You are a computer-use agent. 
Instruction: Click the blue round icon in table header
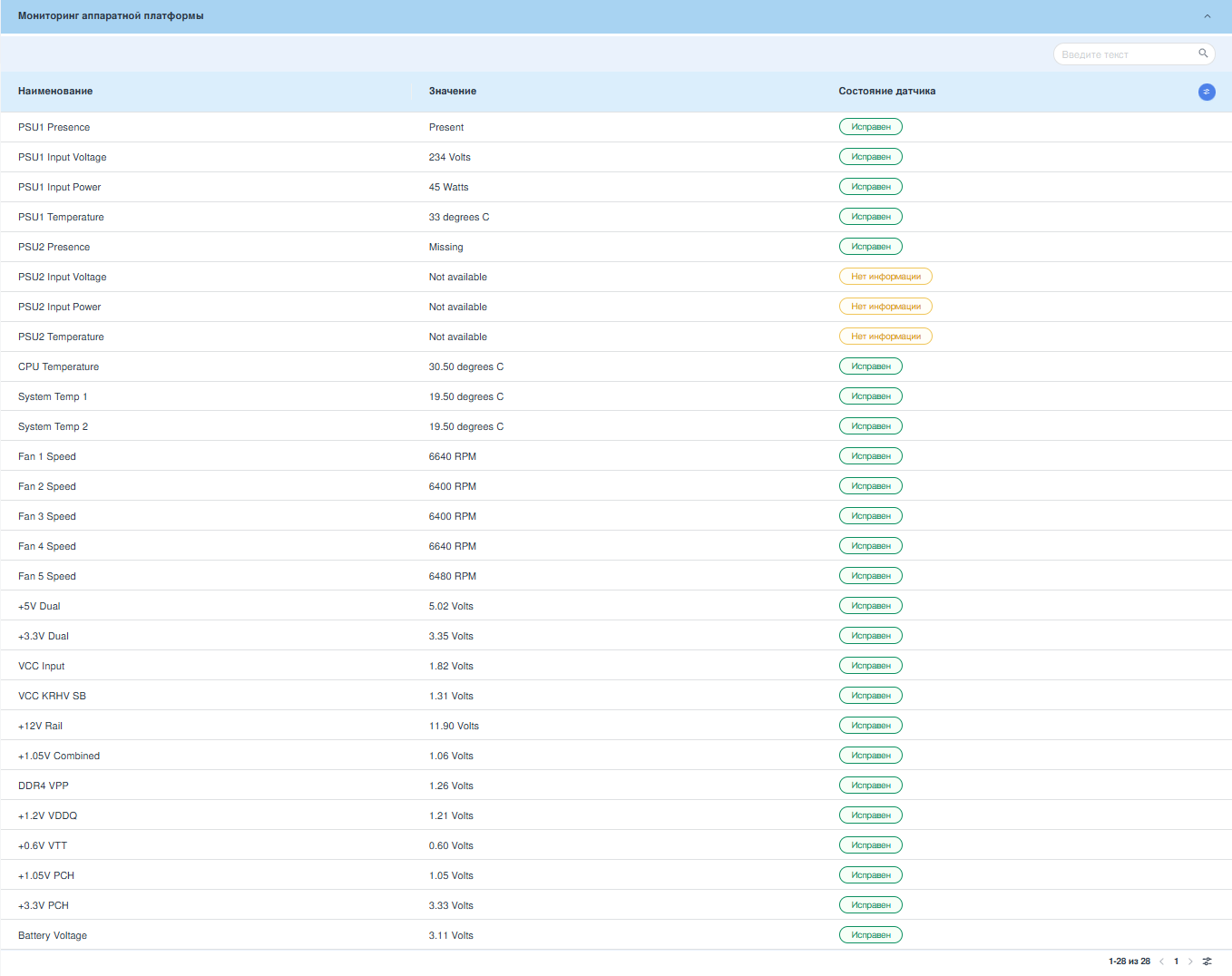coord(1207,92)
